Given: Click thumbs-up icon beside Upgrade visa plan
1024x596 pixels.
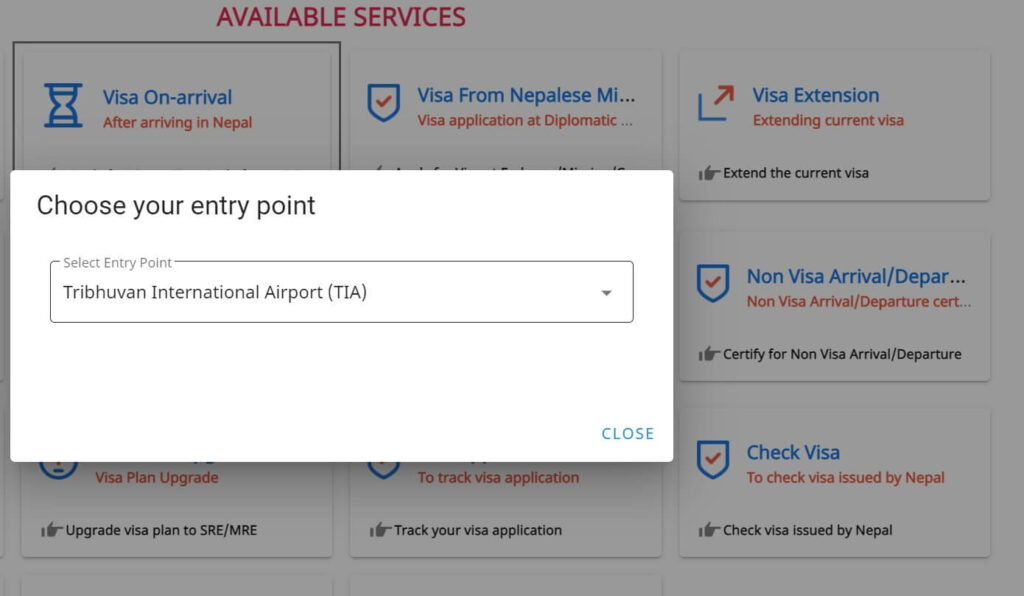Looking at the screenshot, I should (x=52, y=530).
